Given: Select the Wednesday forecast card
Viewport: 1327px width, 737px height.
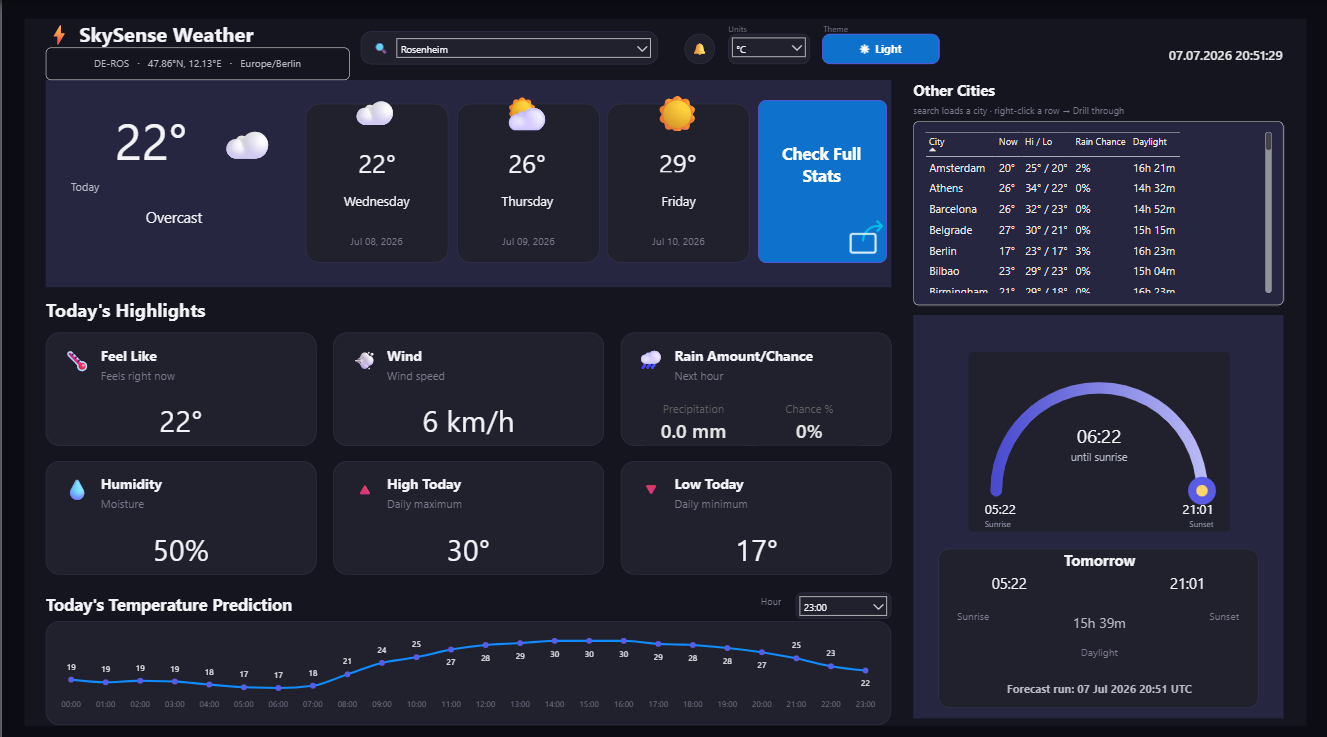Looking at the screenshot, I should click(x=377, y=183).
